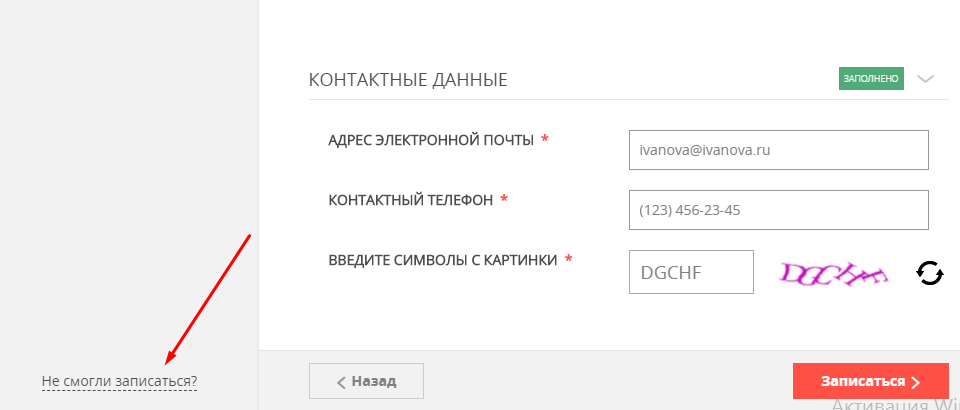Click the КОНТАКТНЫЙ ТЕЛЕФОН label
This screenshot has height=410, width=960.
pos(410,200)
